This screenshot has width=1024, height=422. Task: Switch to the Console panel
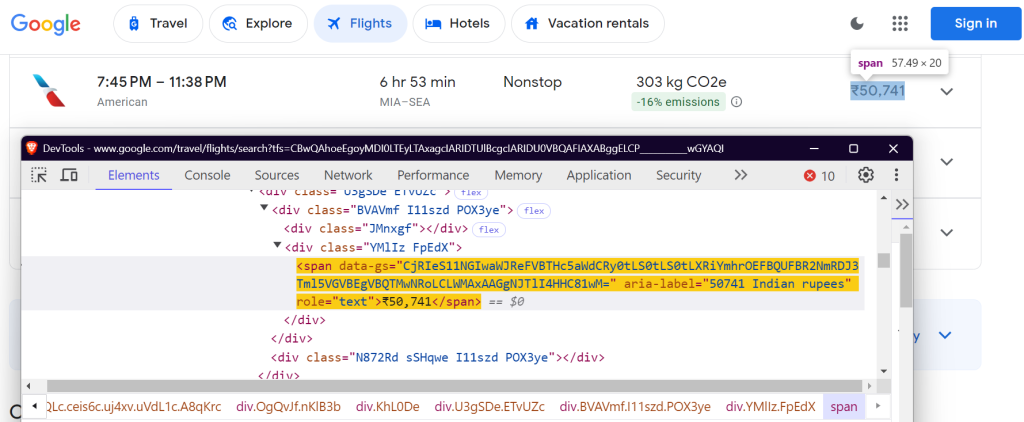pyautogui.click(x=208, y=175)
